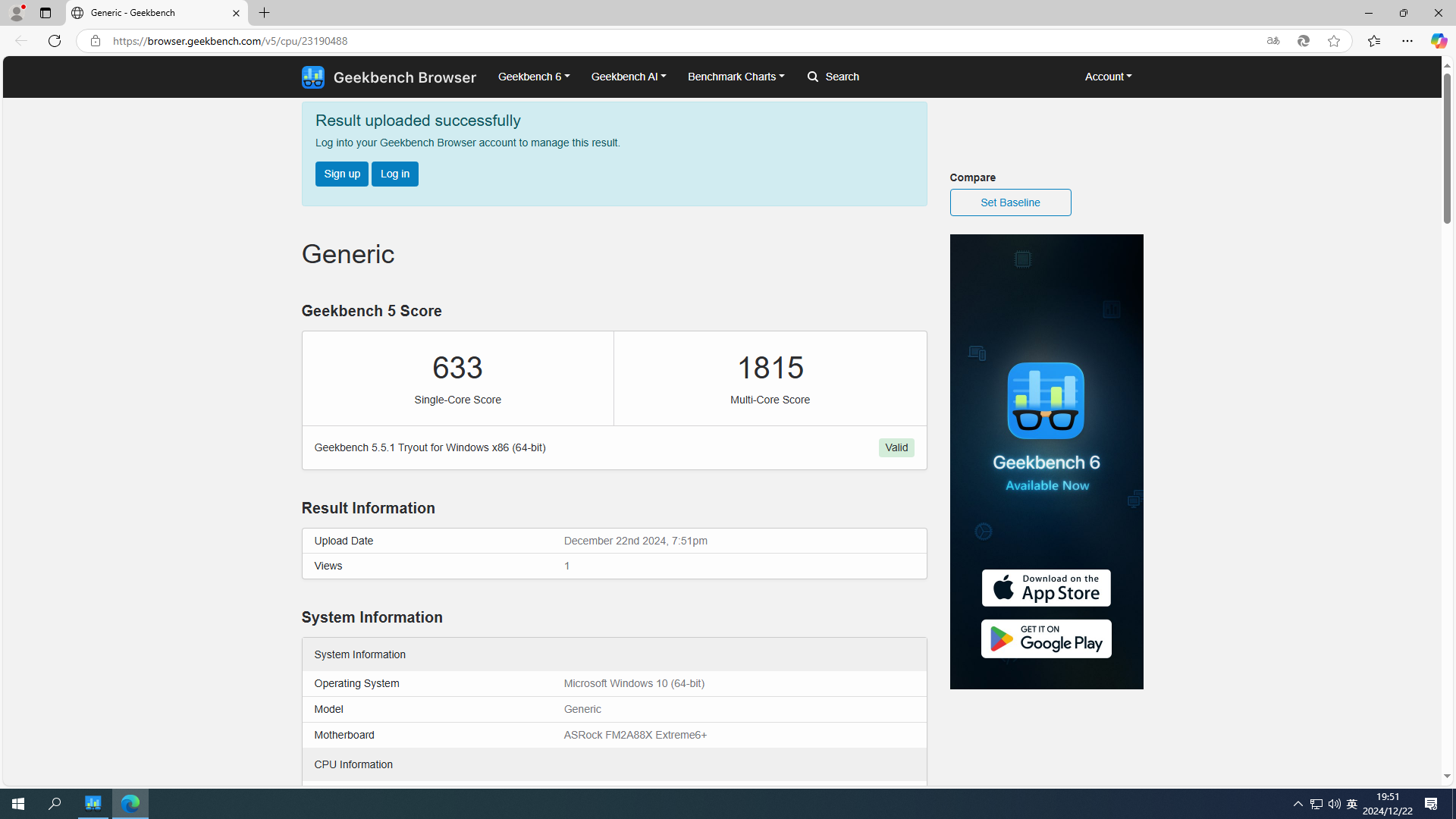Open the Account dropdown menu

pos(1108,77)
